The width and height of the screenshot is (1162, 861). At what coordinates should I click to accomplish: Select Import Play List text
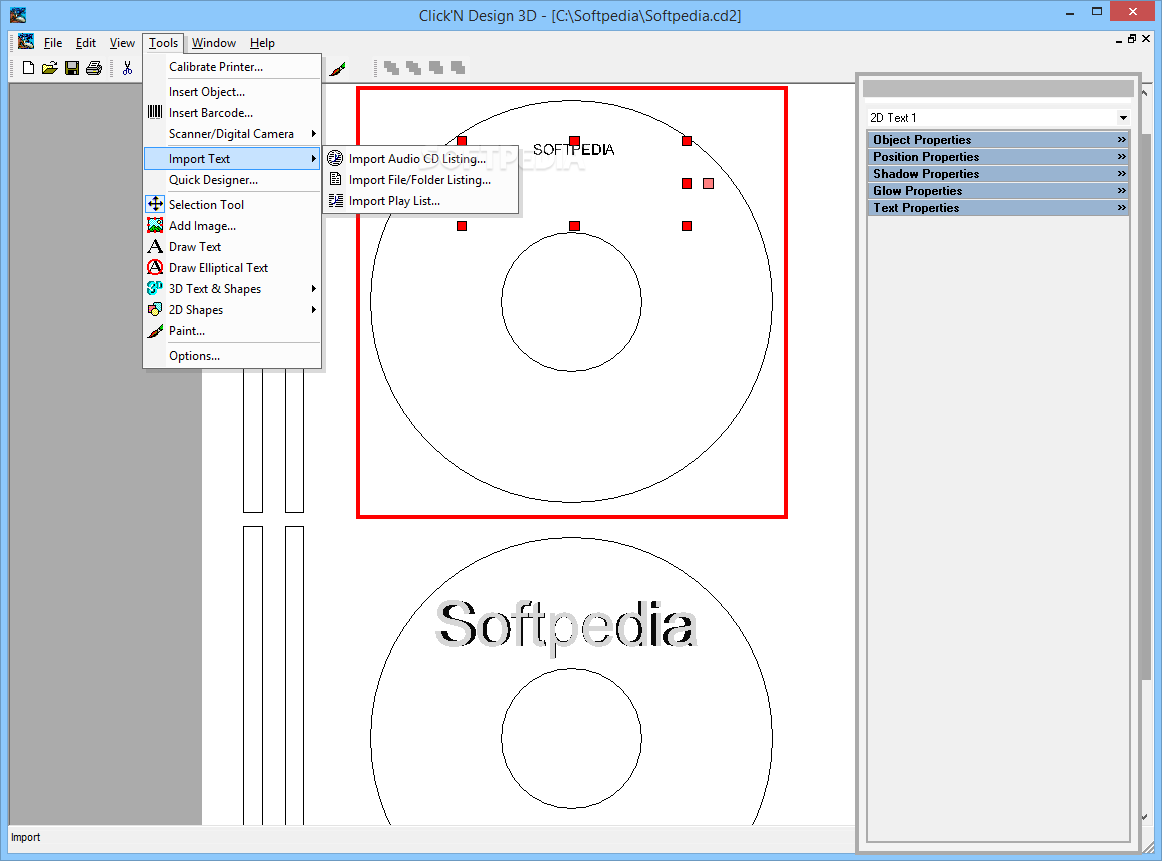pyautogui.click(x=394, y=201)
